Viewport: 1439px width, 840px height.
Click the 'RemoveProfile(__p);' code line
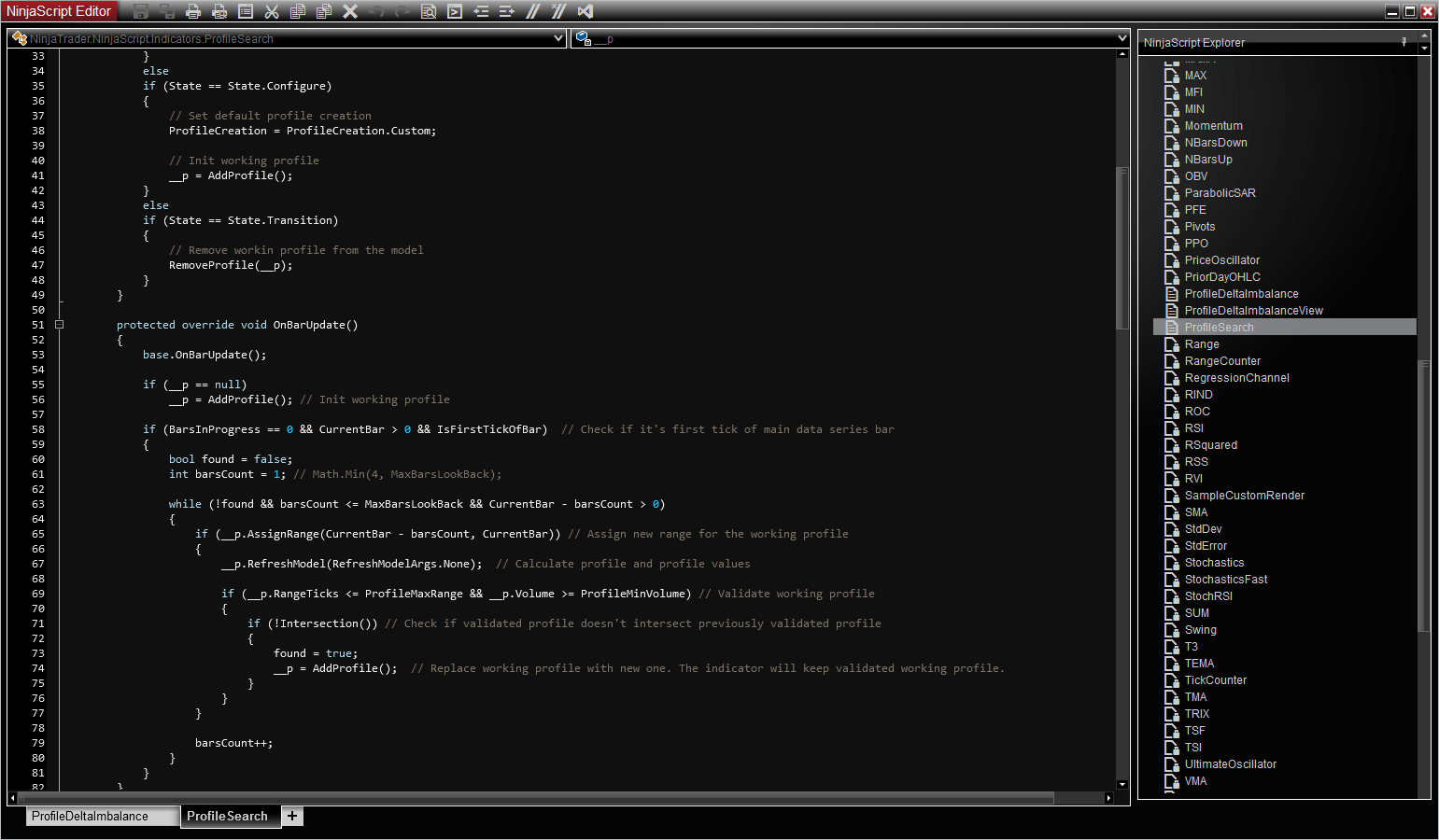[x=231, y=265]
